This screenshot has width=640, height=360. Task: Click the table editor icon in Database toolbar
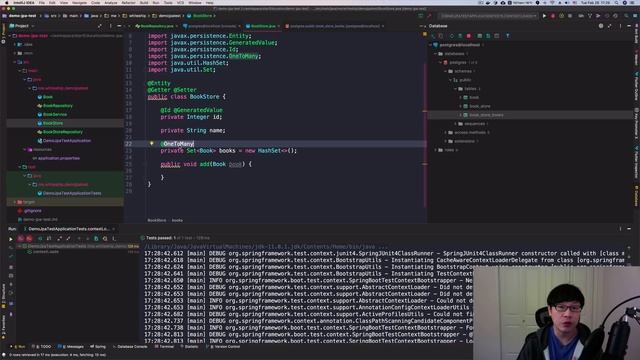[480, 36]
